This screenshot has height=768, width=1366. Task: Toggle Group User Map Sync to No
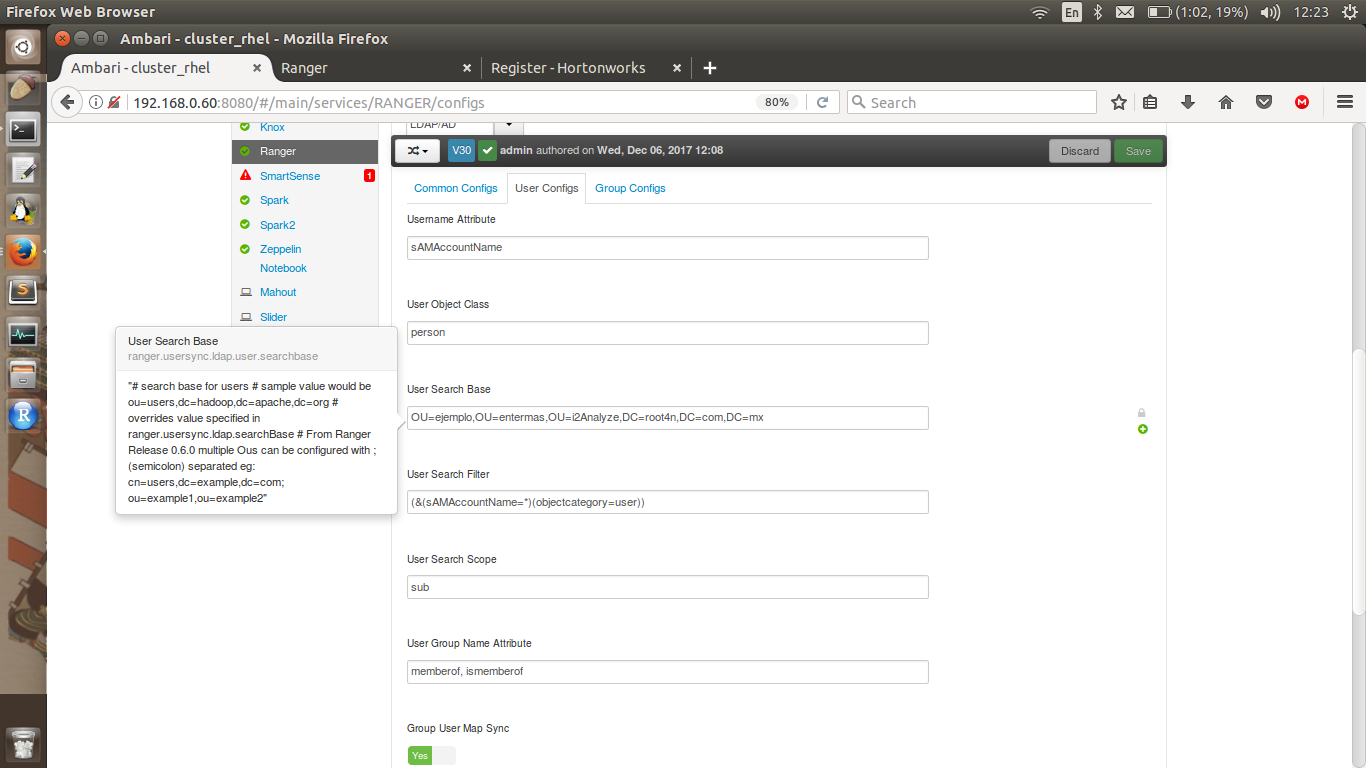446,755
